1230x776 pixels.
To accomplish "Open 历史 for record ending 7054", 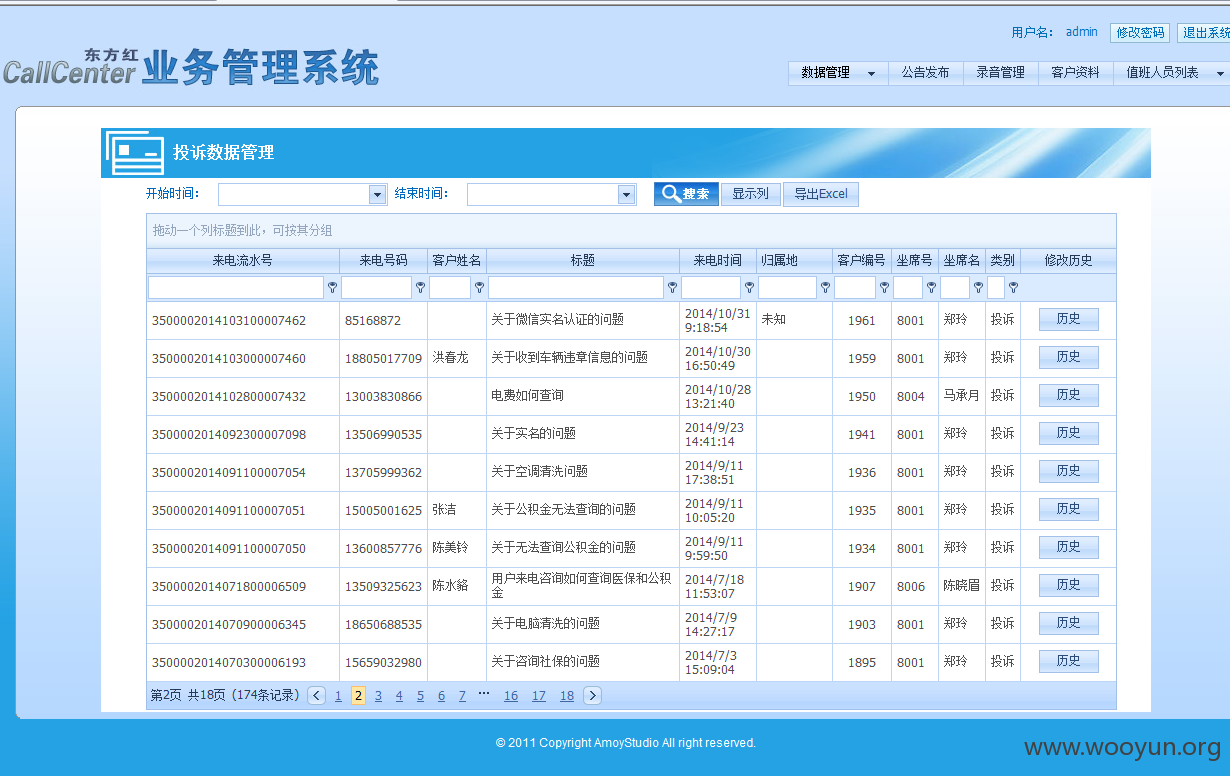I will [x=1068, y=471].
